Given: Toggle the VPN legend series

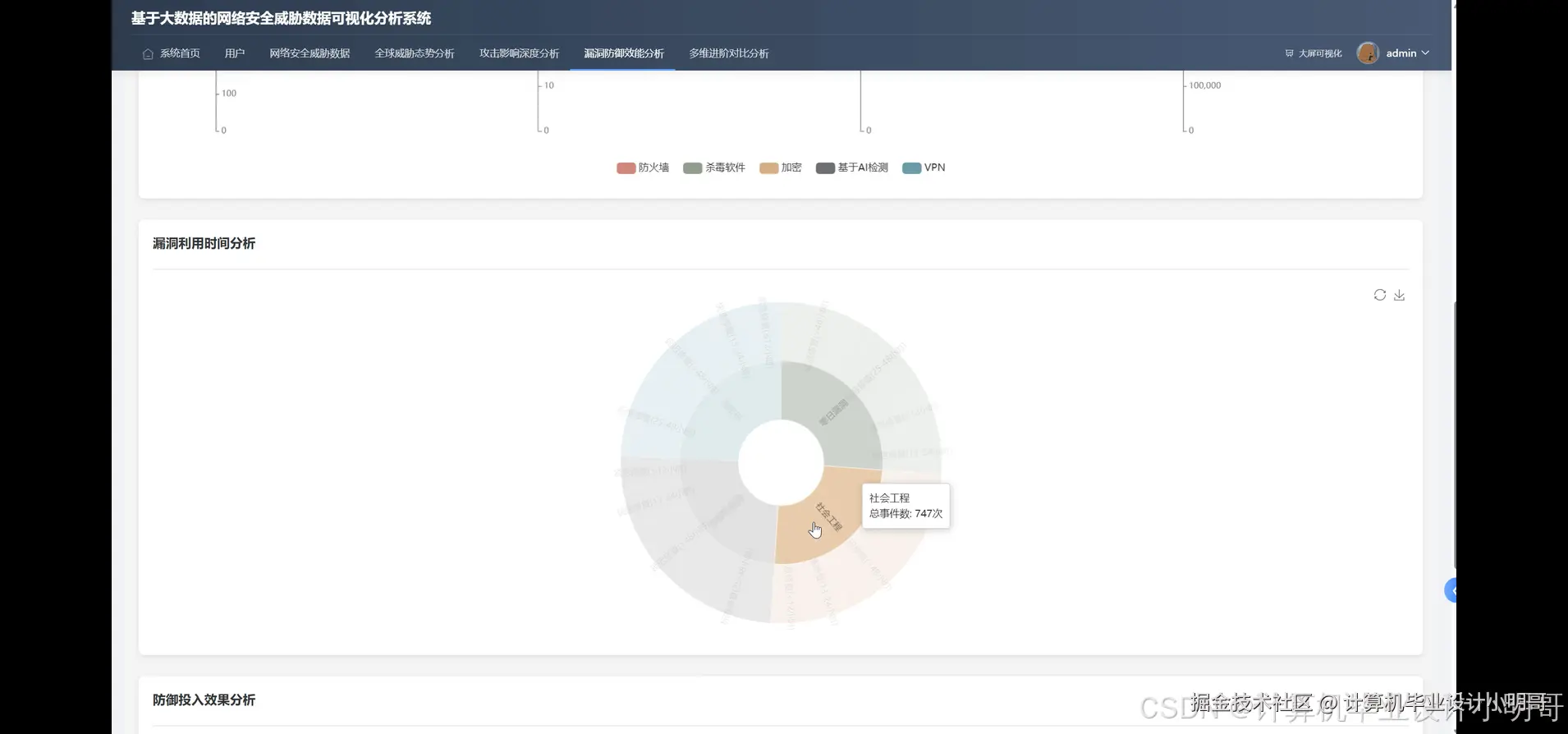Looking at the screenshot, I should coord(924,167).
